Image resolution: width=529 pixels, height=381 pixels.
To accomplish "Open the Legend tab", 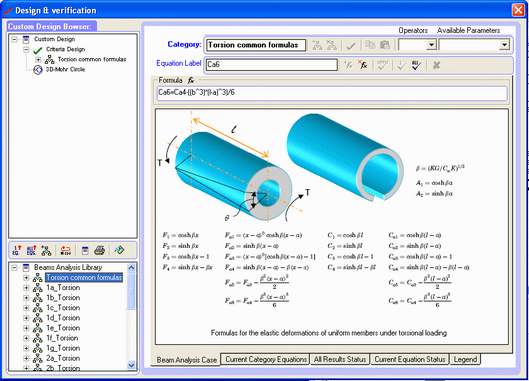I will (x=465, y=359).
